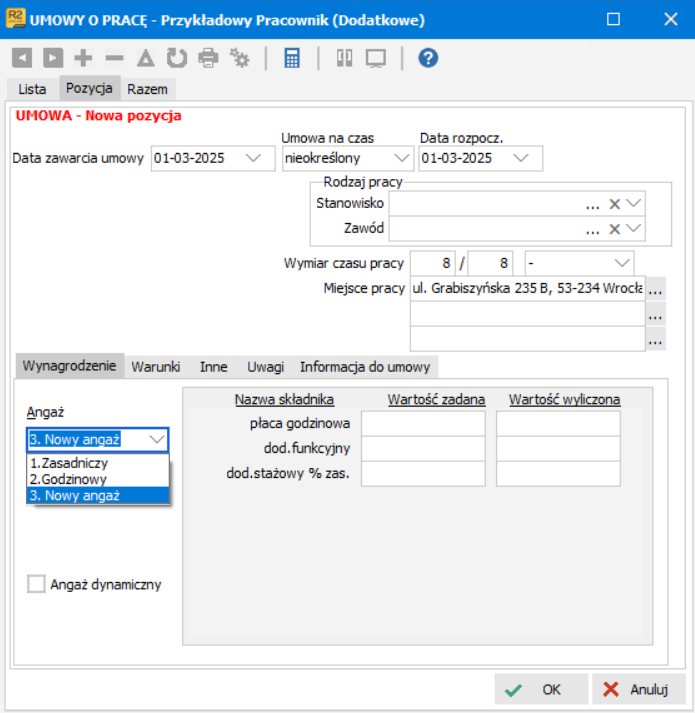Switch to the Pozycja tab
The image size is (695, 713).
click(x=89, y=88)
